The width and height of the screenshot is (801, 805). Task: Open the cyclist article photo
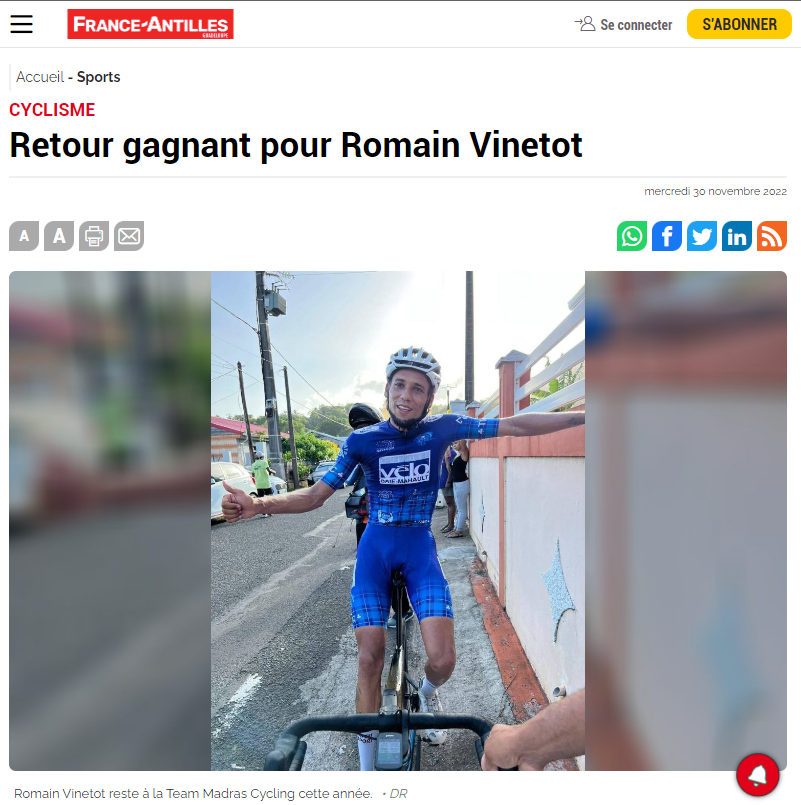(x=398, y=521)
